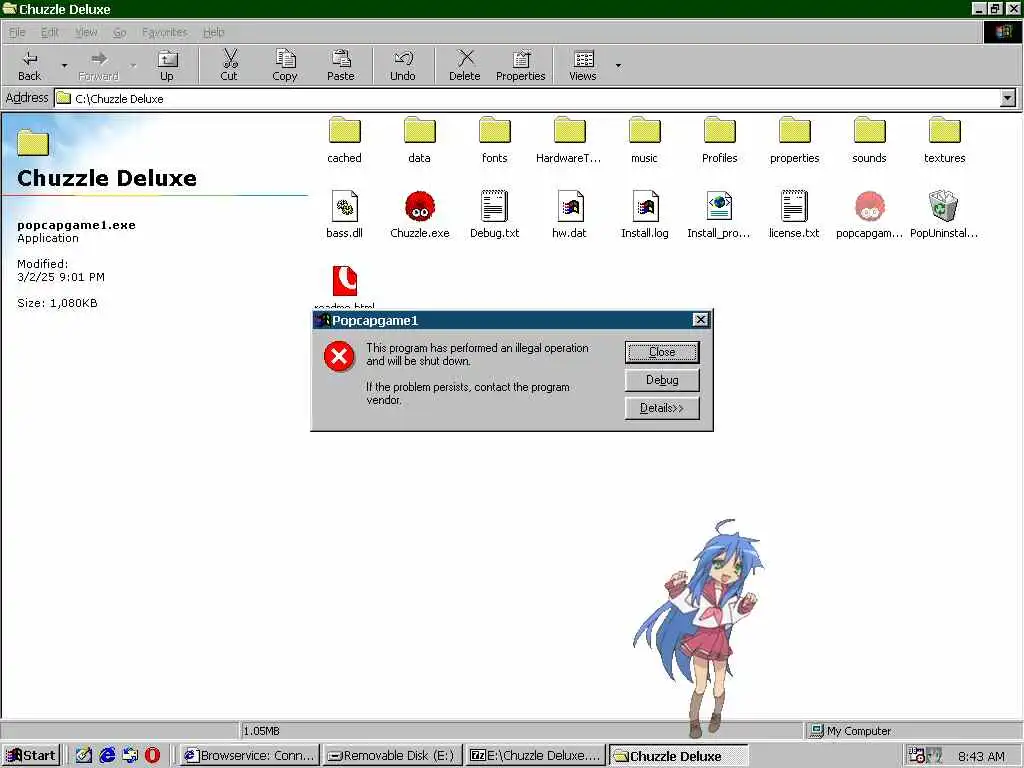The image size is (1024, 768).
Task: Click the address field showing C:\Chuzzle Deluxe
Action: [x=528, y=99]
